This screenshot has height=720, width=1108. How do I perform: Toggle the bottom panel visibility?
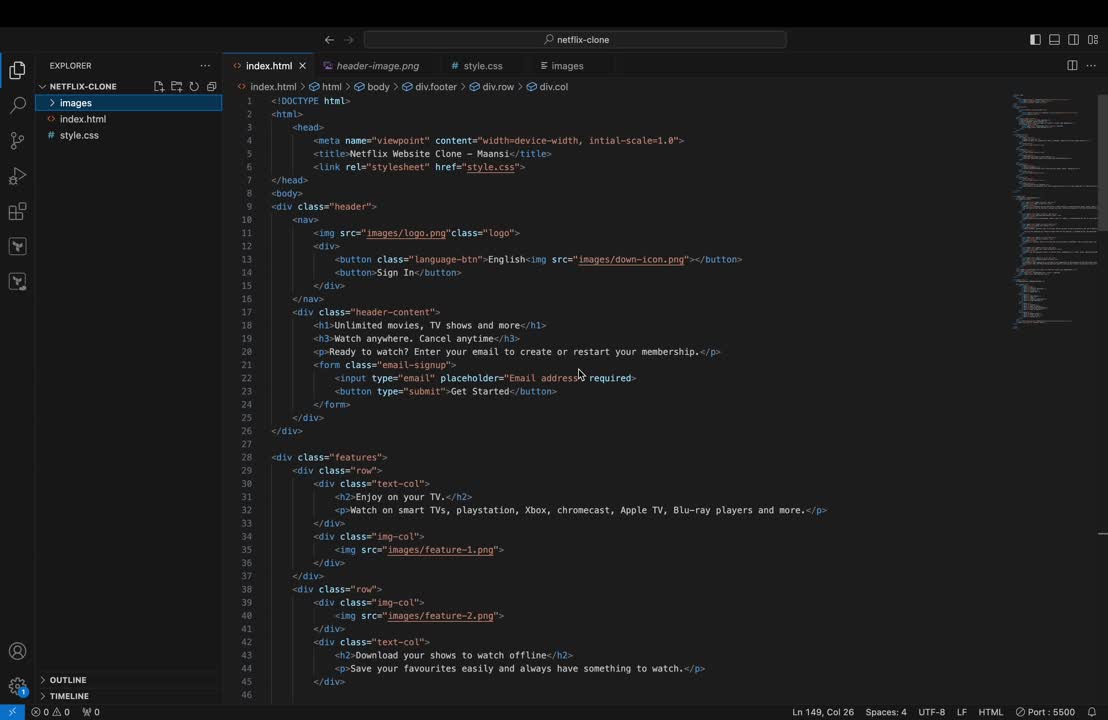(1054, 40)
